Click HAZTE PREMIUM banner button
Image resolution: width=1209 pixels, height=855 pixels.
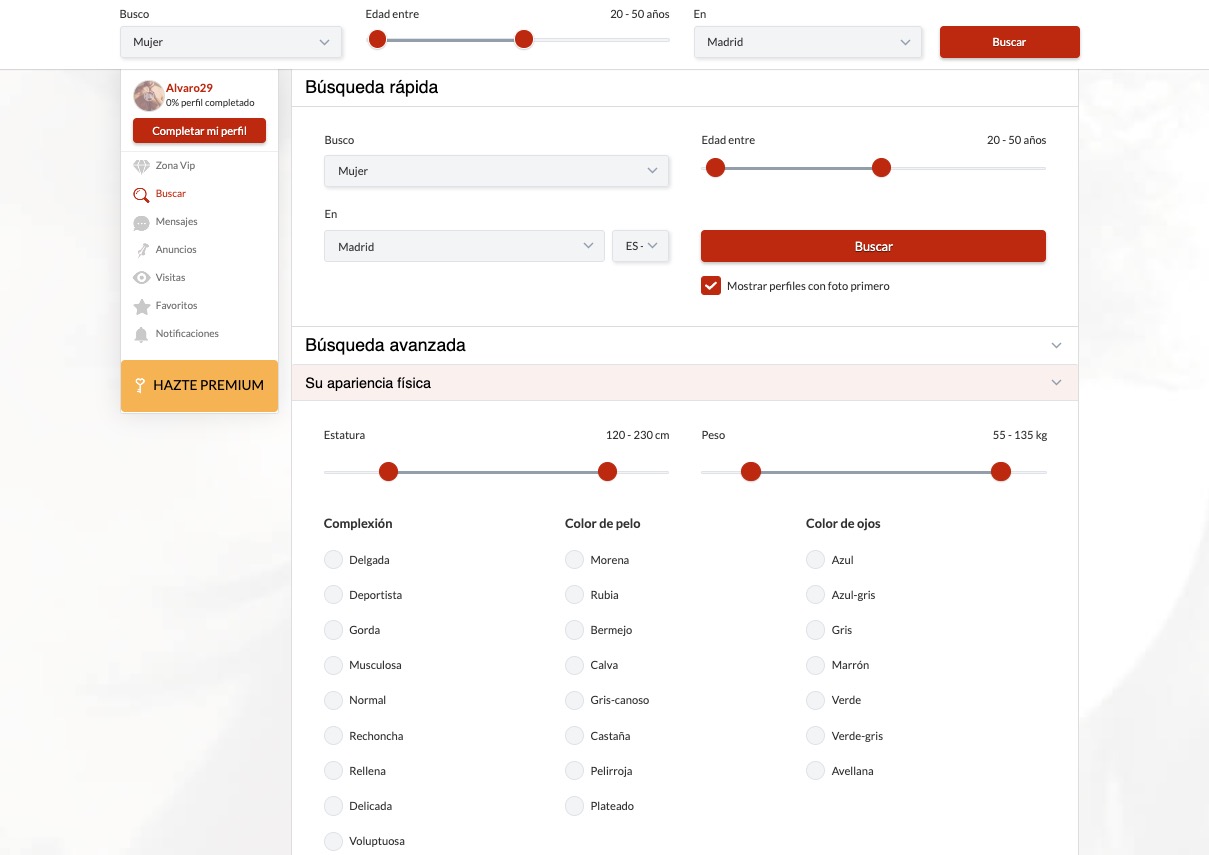pos(200,385)
